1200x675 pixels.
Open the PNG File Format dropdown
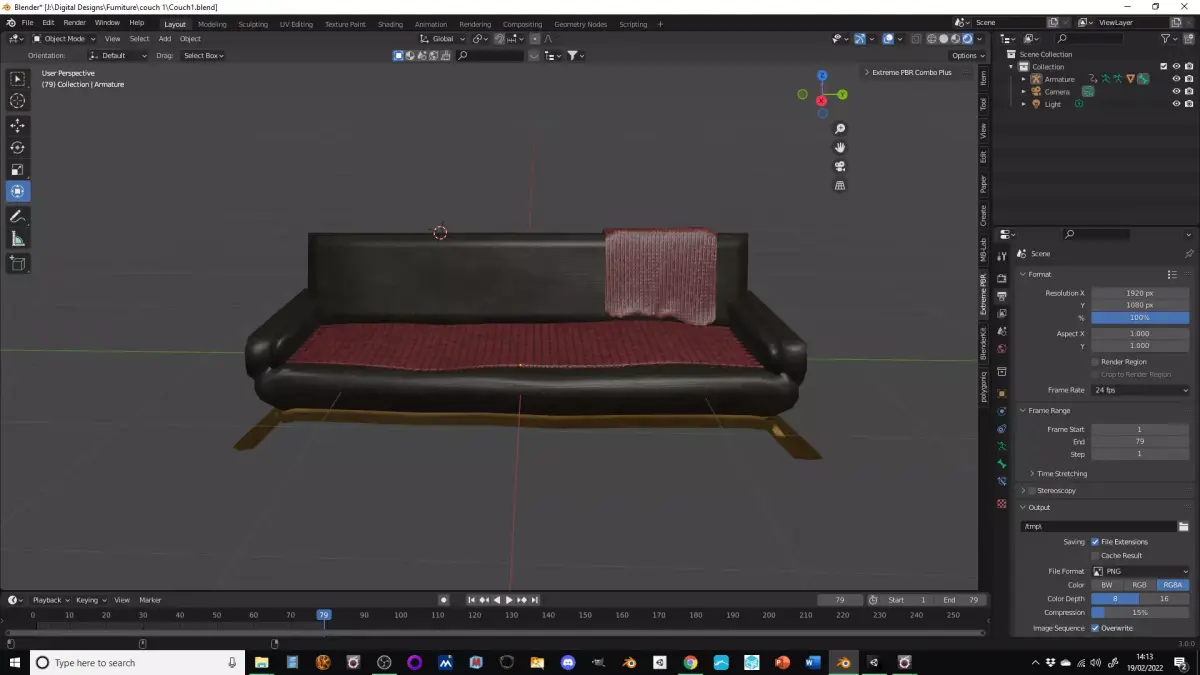[1141, 571]
